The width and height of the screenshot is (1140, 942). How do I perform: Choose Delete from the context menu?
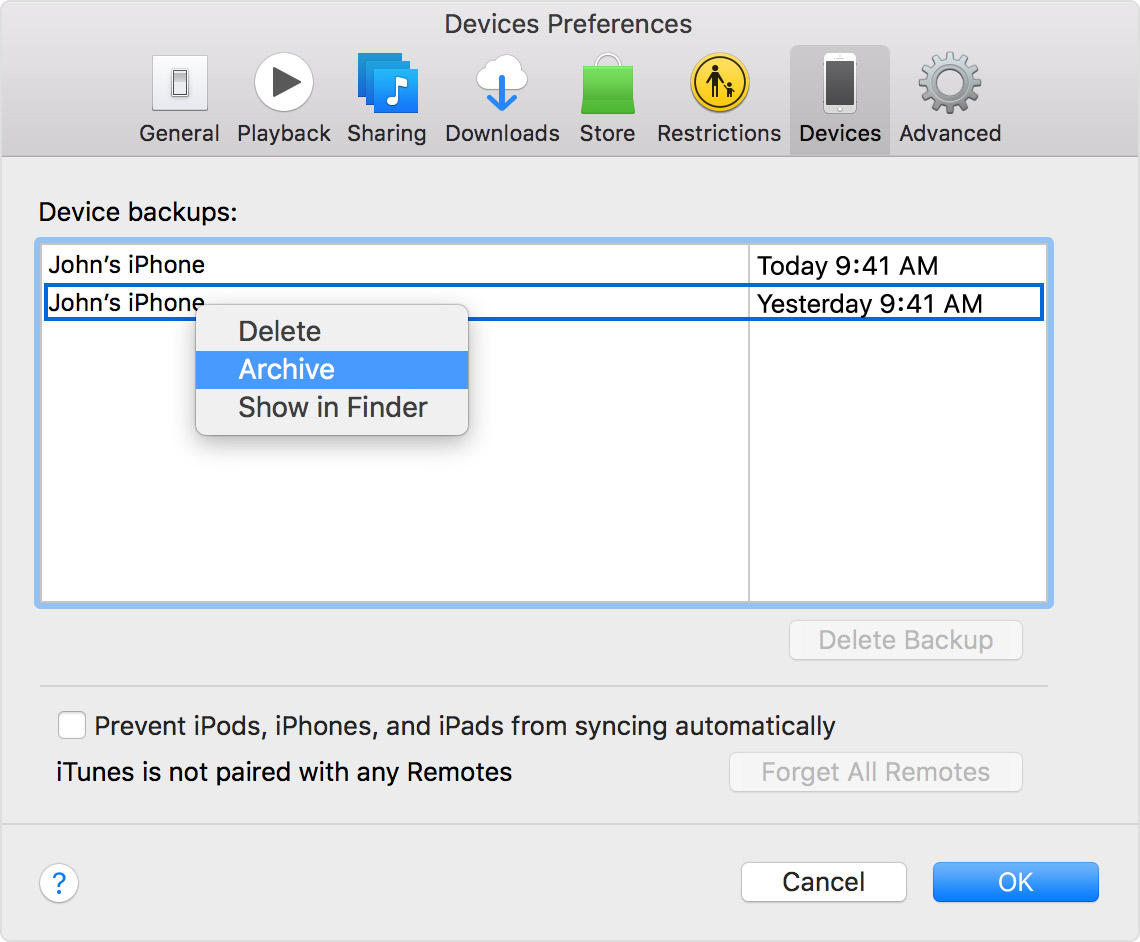coord(280,331)
